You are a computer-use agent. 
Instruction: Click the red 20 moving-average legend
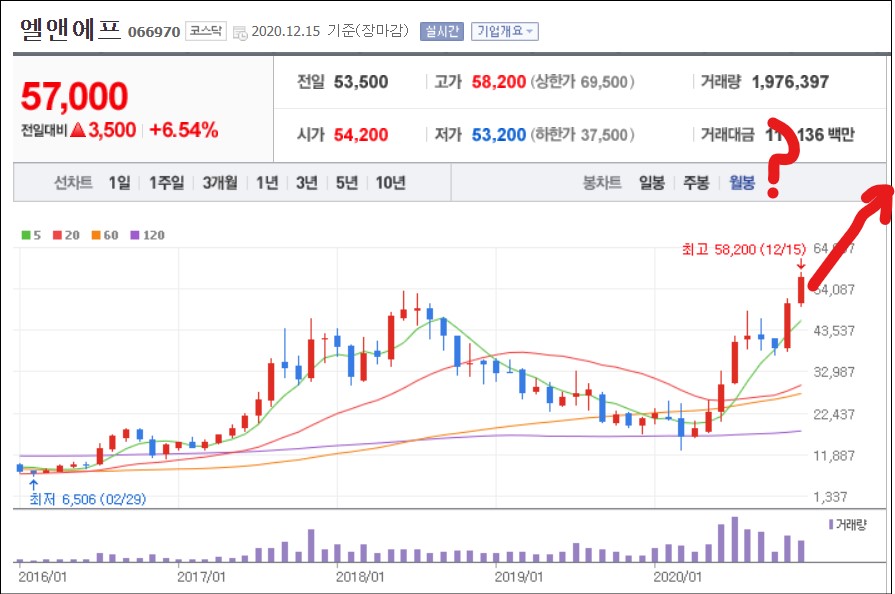[x=66, y=235]
